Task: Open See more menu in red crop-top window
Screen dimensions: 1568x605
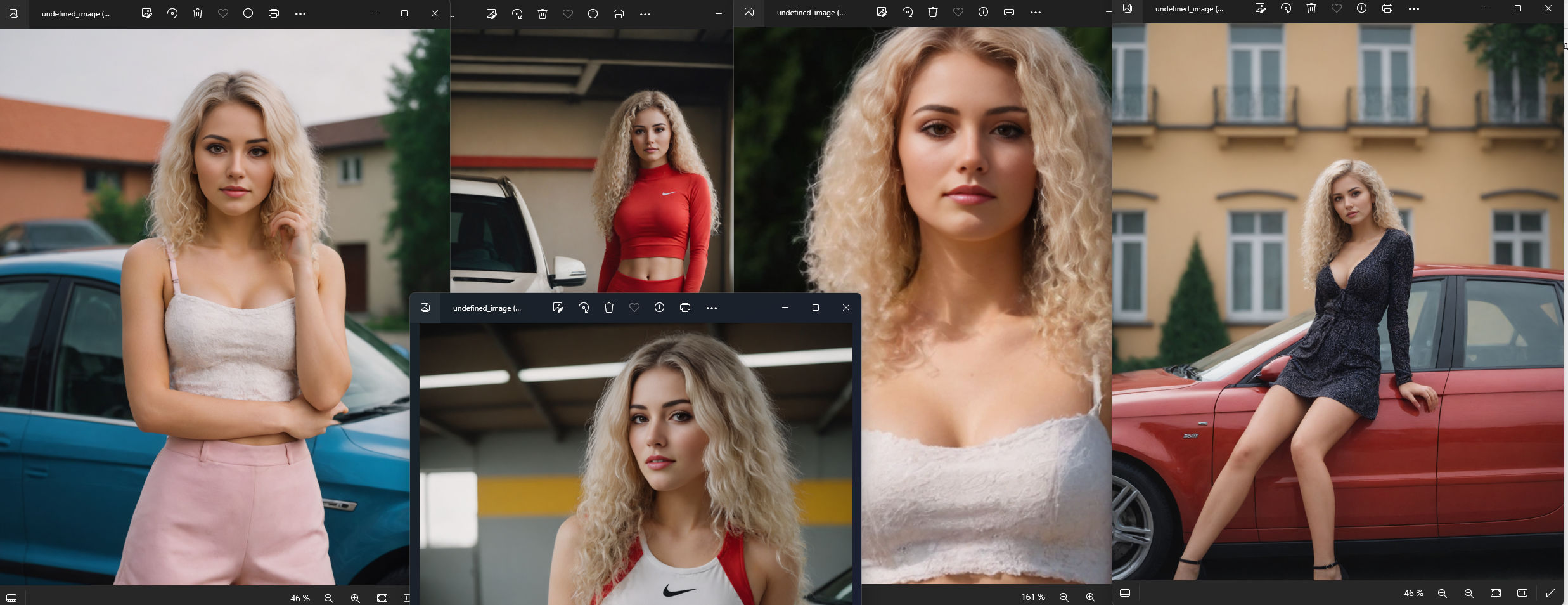Action: (645, 14)
